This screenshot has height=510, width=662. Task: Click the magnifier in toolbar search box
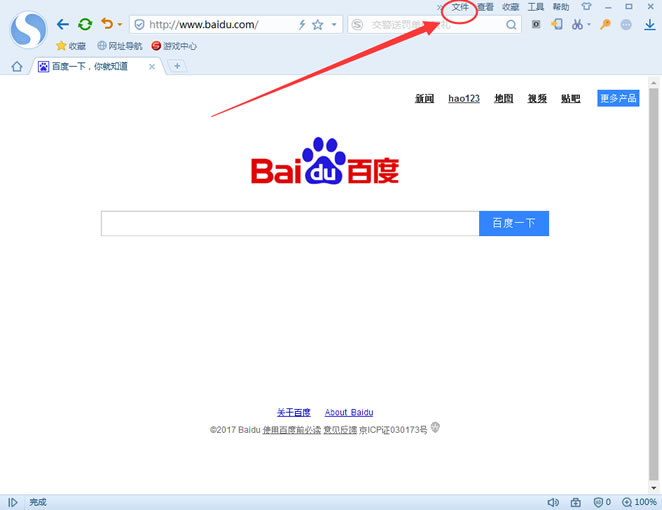[511, 25]
